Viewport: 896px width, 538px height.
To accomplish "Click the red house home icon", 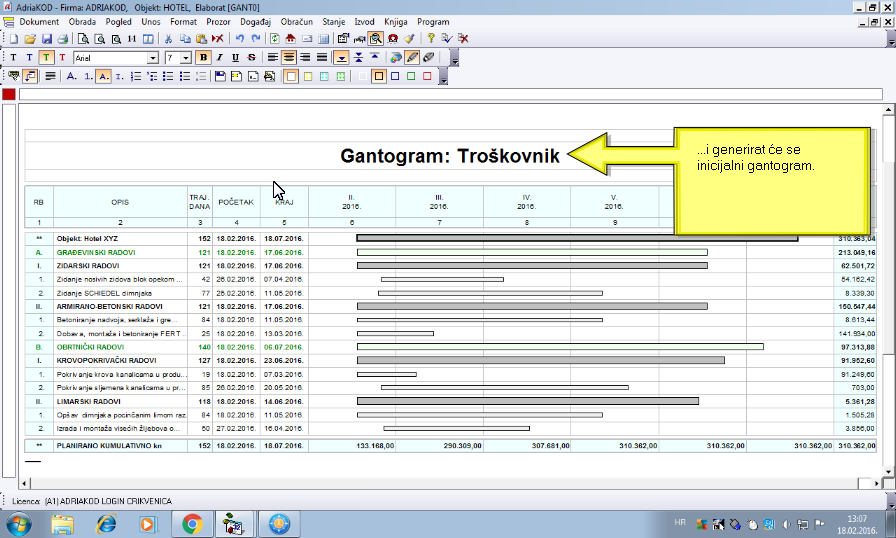I will (x=291, y=39).
